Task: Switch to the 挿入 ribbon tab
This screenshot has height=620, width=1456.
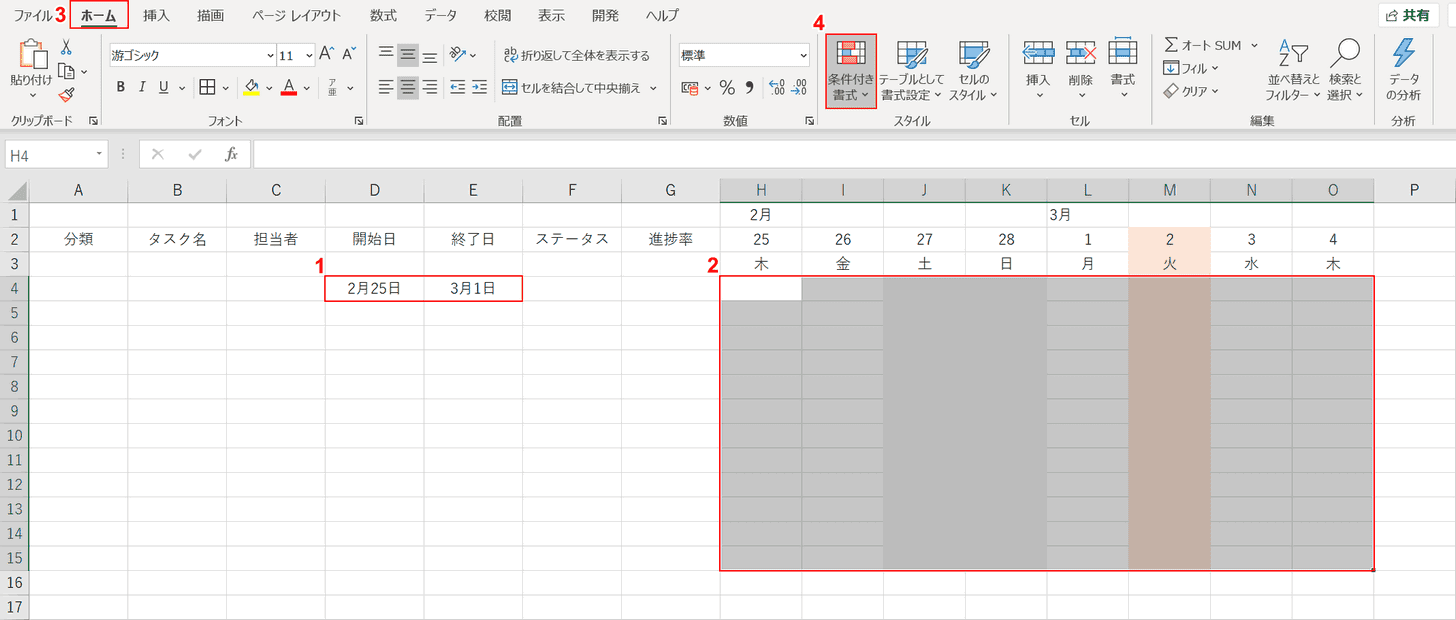Action: tap(156, 15)
